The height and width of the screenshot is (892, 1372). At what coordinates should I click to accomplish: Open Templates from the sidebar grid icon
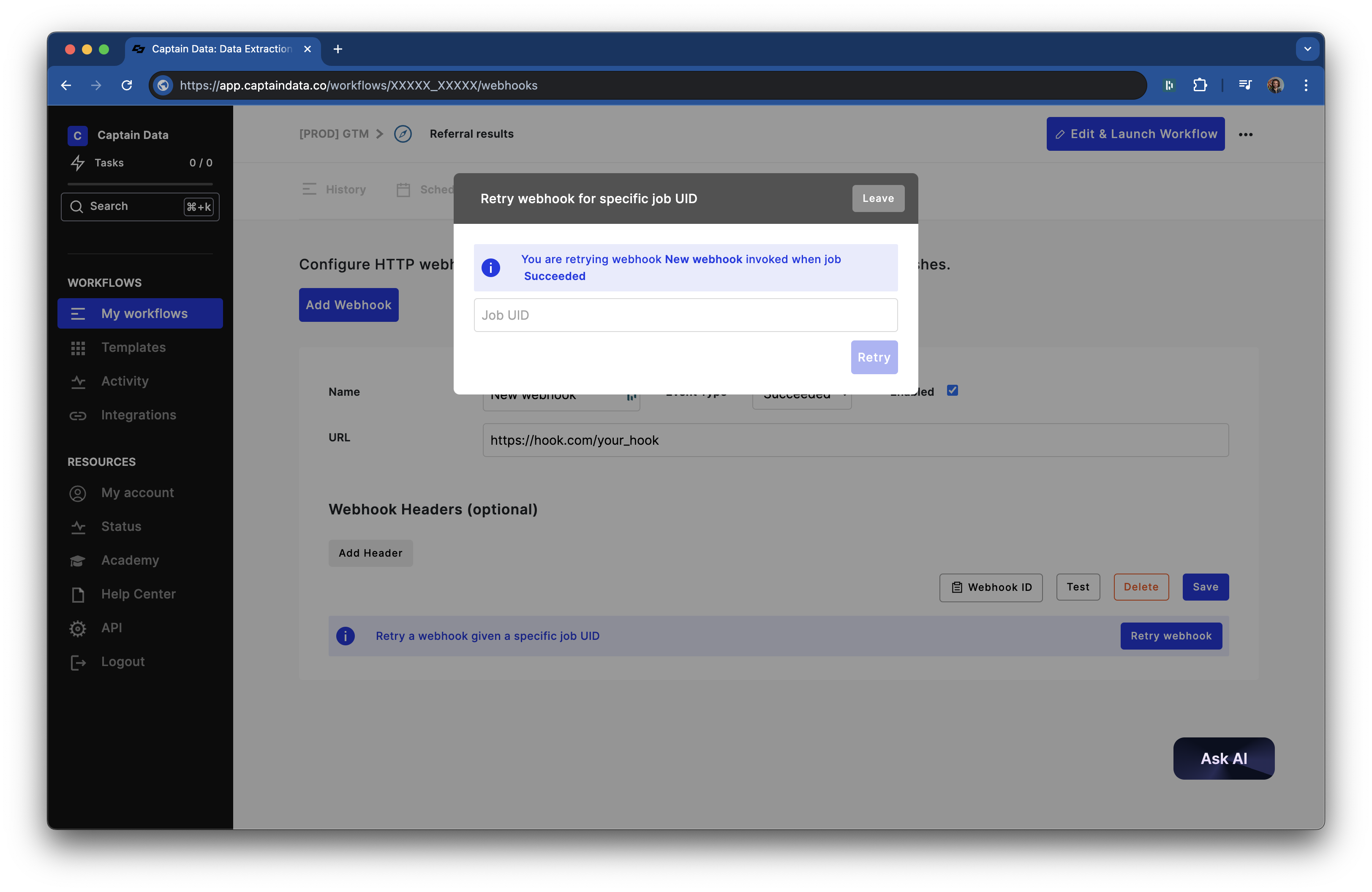[78, 348]
